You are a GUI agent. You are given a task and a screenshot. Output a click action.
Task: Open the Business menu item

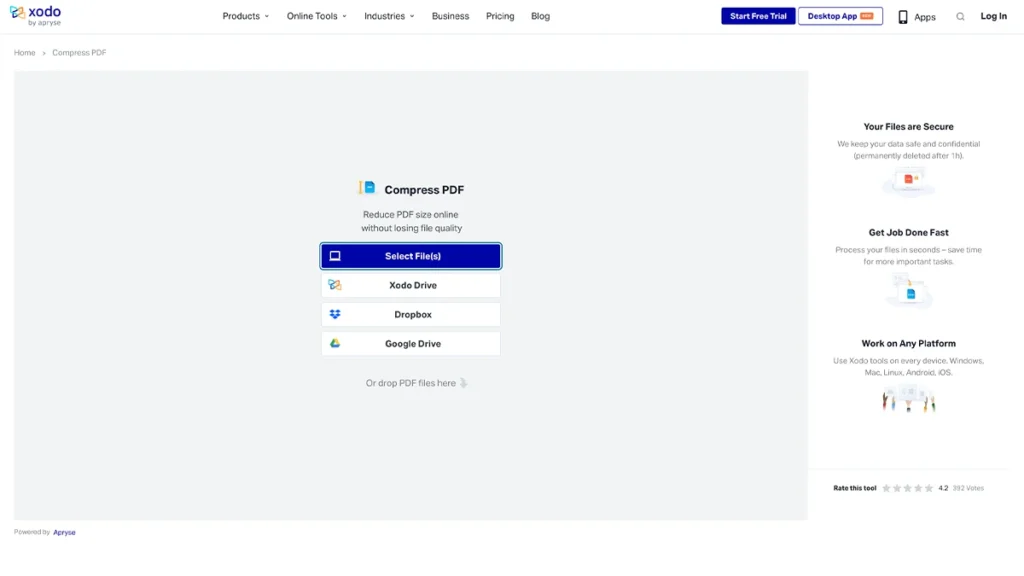coord(450,16)
